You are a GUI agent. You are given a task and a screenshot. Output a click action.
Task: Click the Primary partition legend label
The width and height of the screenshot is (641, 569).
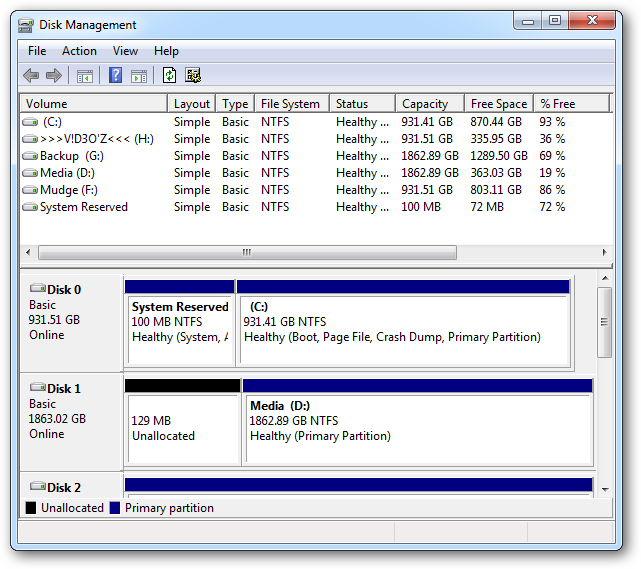click(169, 508)
